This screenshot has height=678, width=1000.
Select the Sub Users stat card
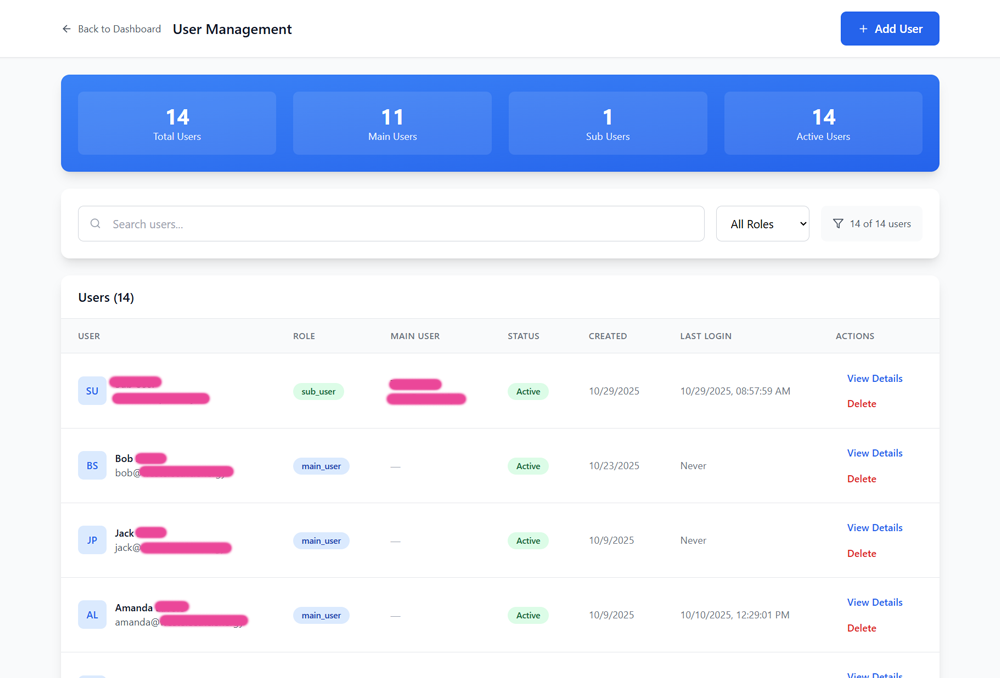tap(607, 123)
